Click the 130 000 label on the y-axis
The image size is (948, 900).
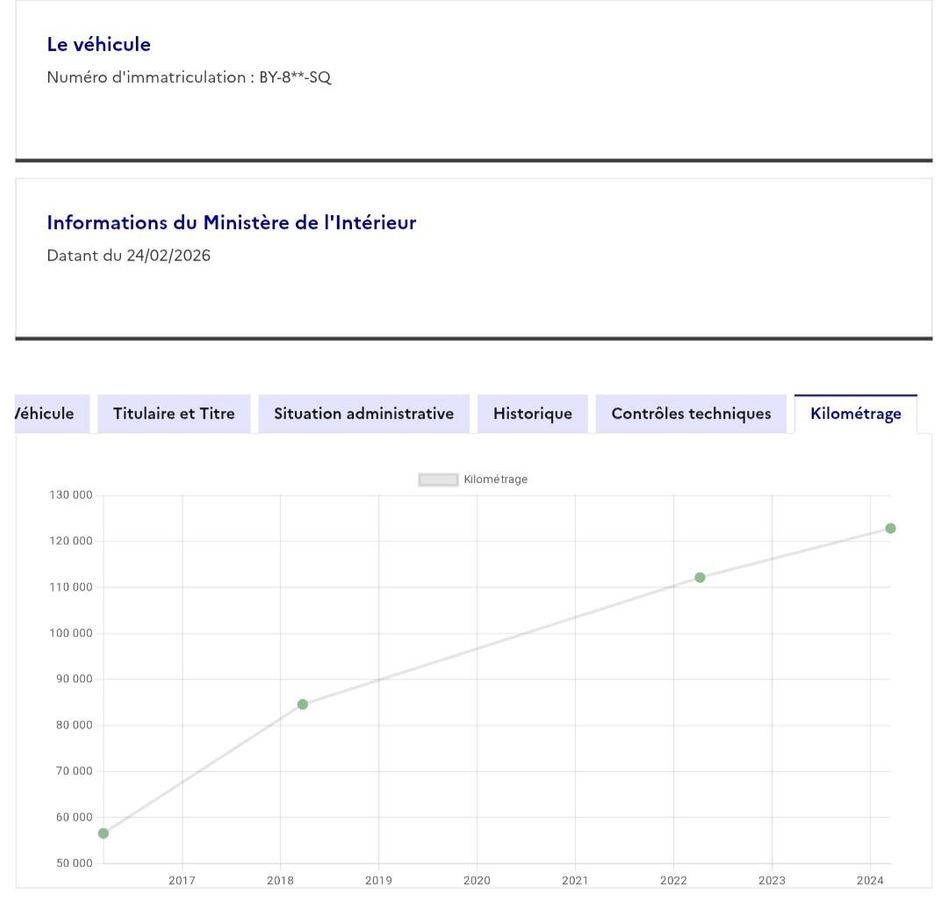coord(70,496)
